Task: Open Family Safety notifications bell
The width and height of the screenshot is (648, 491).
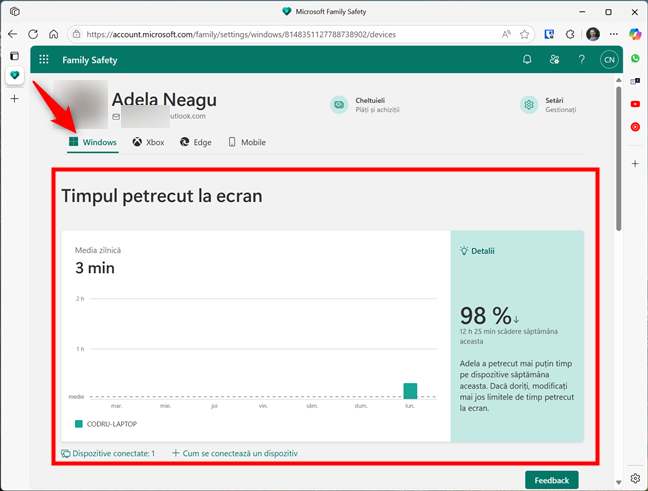Action: pos(527,60)
